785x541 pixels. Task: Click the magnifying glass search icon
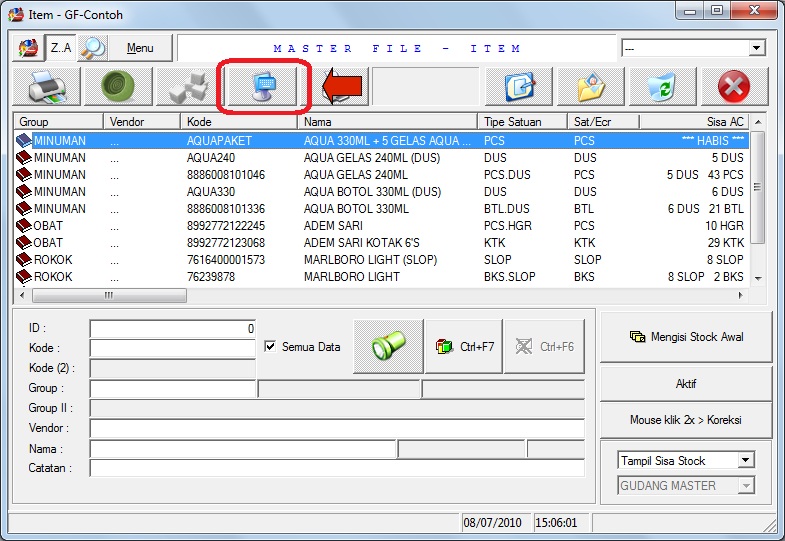(x=93, y=48)
